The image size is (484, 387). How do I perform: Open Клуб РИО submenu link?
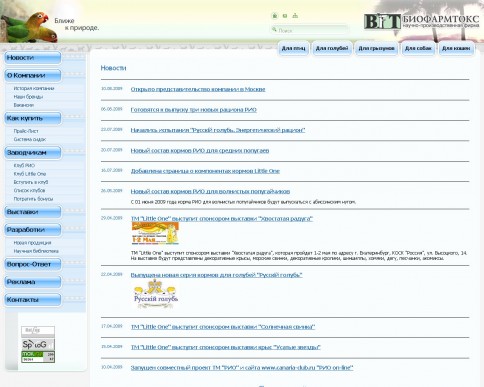coord(24,165)
